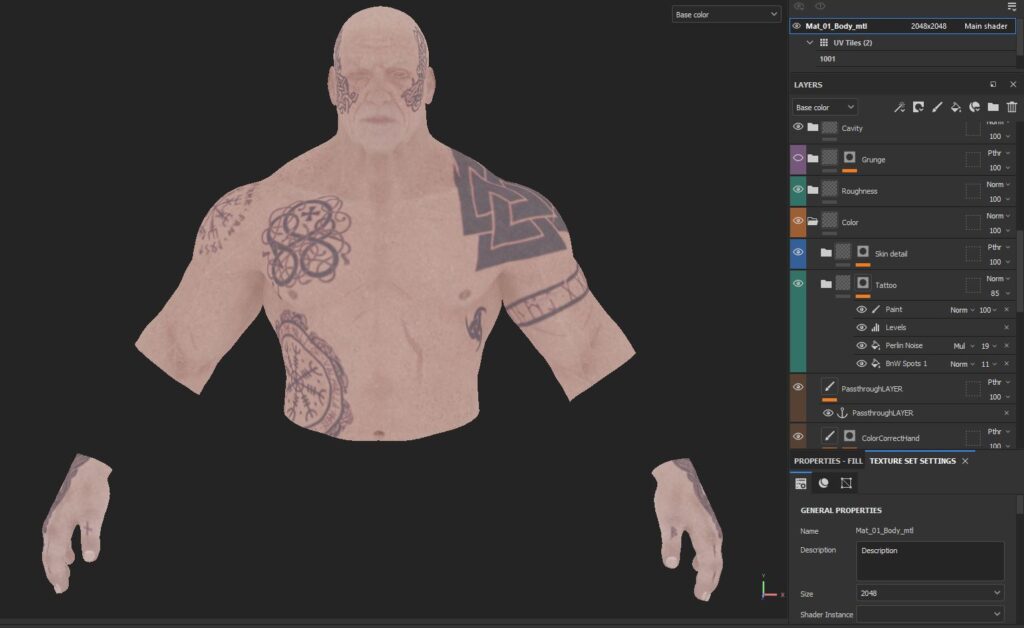
Task: Add a fill layer with the bucket icon
Action: coord(956,107)
